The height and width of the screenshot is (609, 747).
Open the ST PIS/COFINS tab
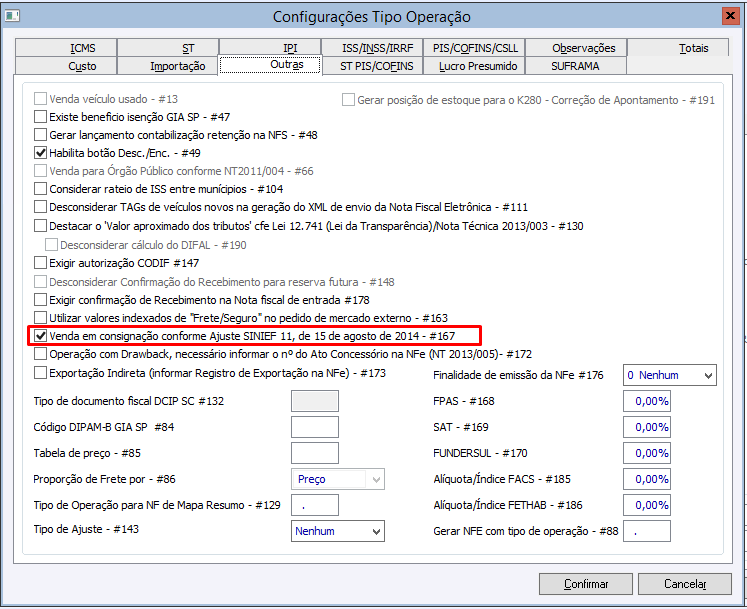point(372,66)
